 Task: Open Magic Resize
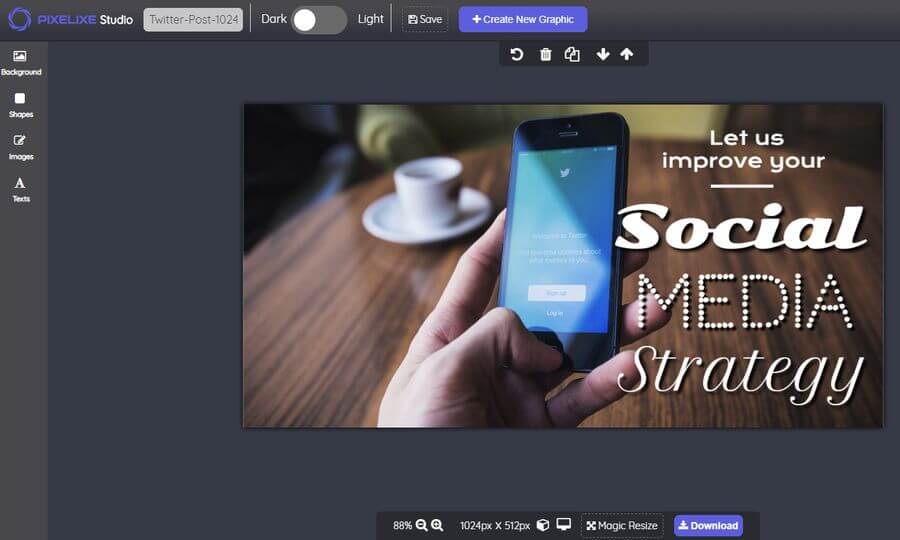point(622,525)
